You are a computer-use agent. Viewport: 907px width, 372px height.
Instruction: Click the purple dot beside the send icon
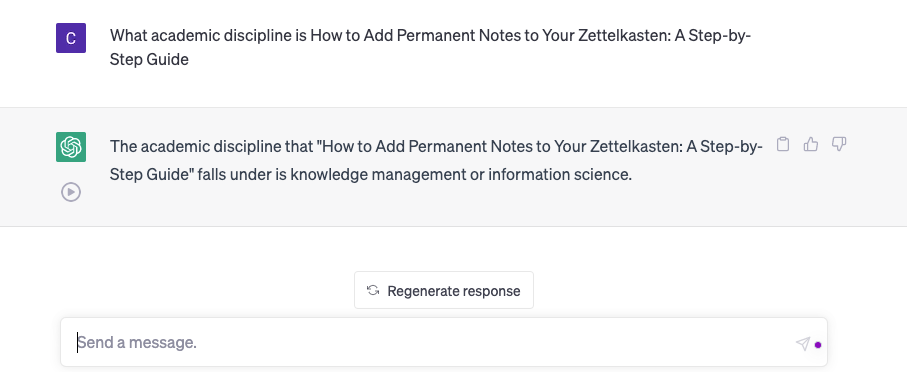[x=818, y=345]
